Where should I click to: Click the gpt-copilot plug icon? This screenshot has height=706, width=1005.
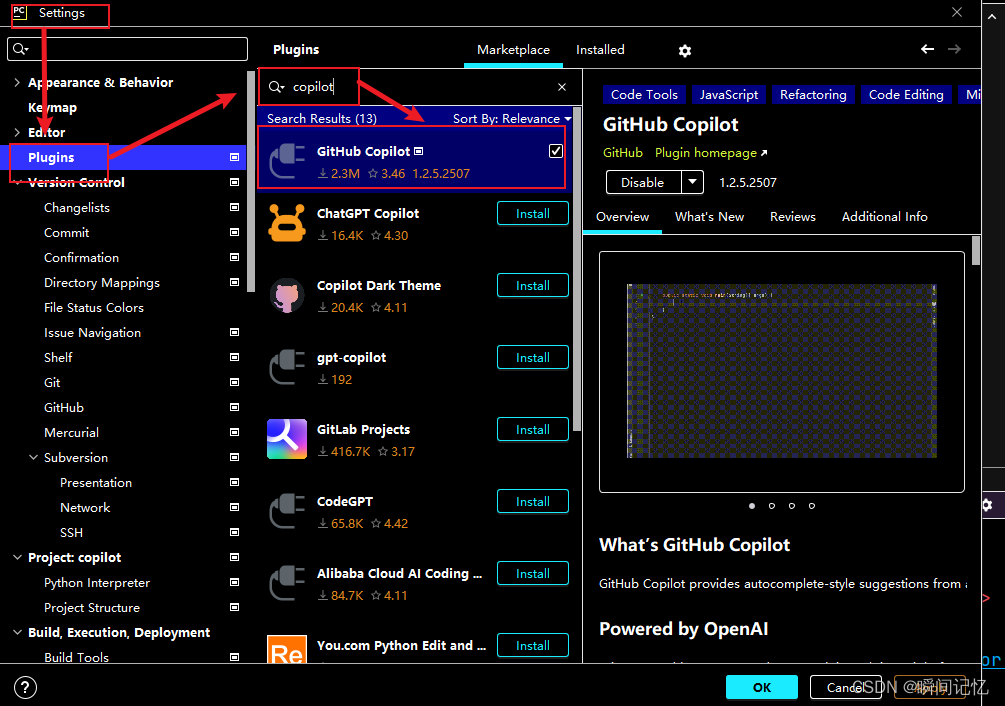(x=287, y=367)
